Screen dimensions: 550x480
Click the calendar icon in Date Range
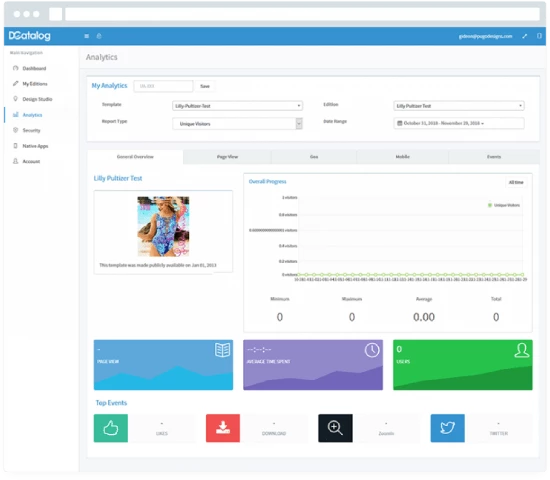pyautogui.click(x=400, y=123)
